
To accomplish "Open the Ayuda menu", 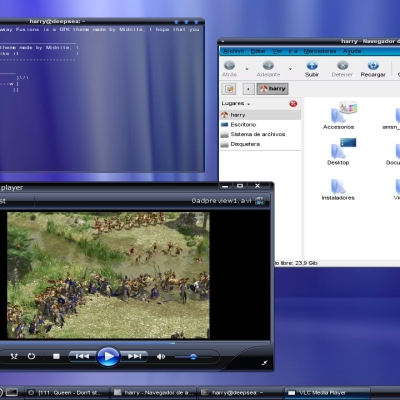I will click(352, 51).
